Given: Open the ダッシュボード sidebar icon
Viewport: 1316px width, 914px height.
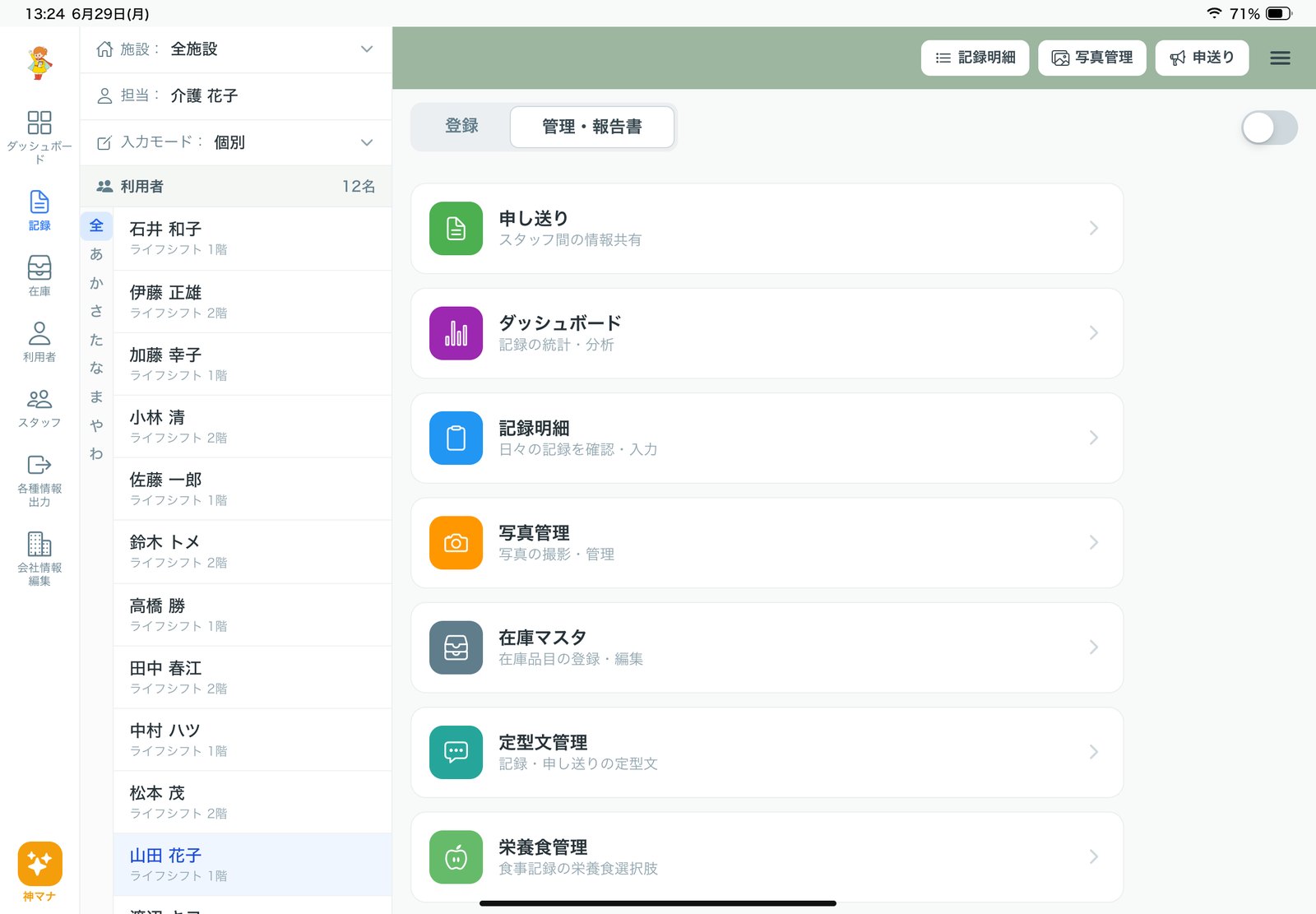Looking at the screenshot, I should tap(39, 137).
